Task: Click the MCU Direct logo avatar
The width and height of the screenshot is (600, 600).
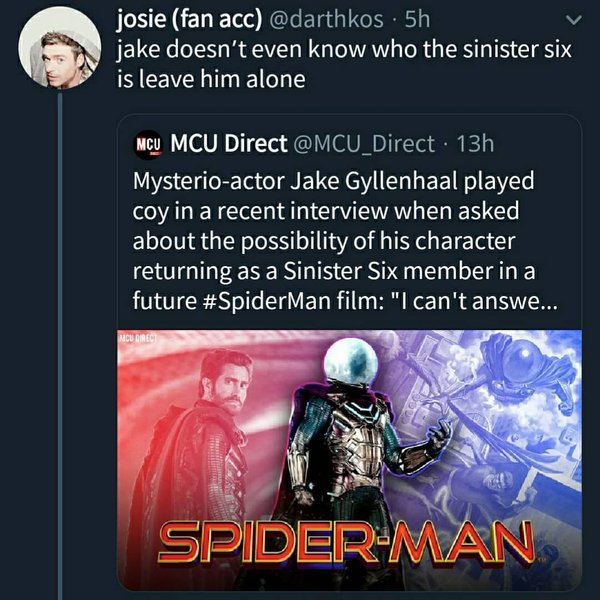Action: [149, 143]
